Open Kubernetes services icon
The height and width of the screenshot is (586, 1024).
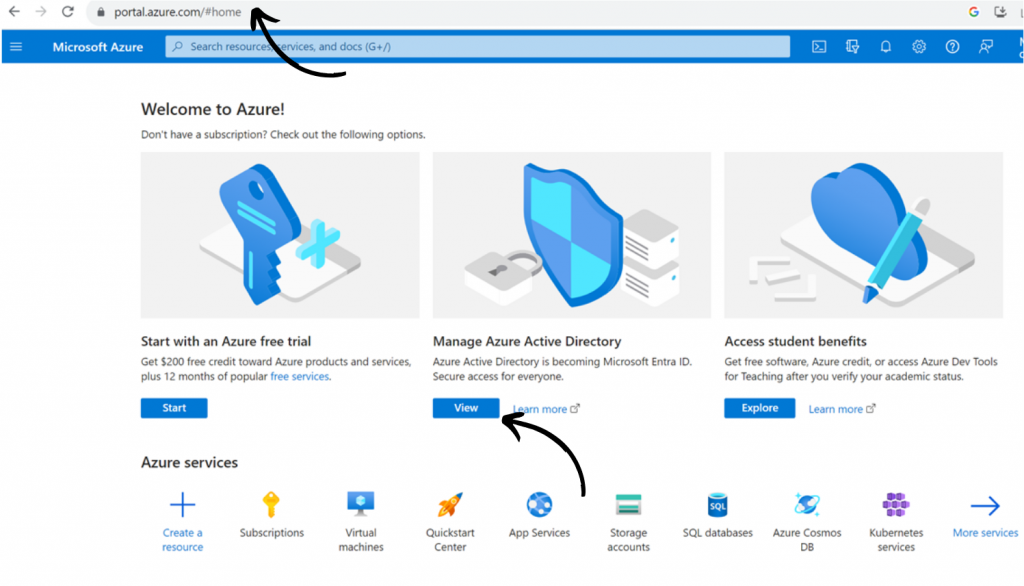click(896, 504)
